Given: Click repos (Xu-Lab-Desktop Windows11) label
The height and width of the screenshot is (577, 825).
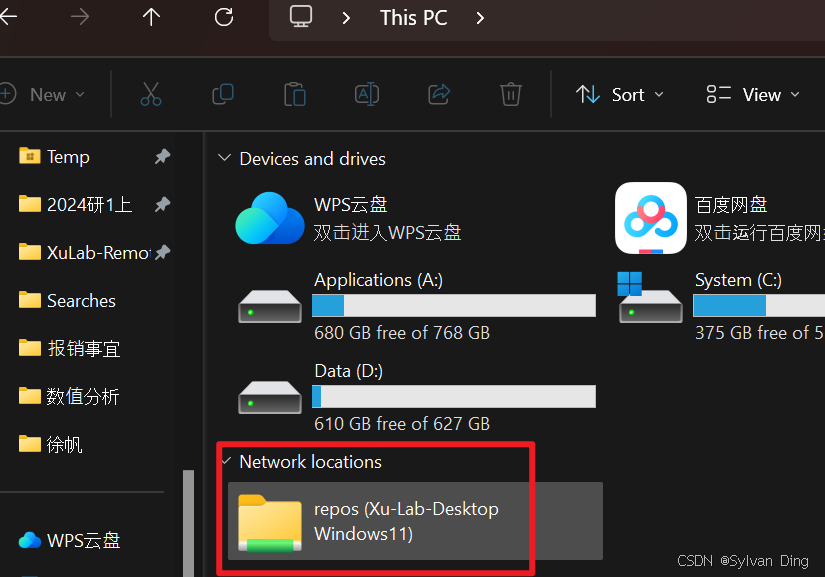Looking at the screenshot, I should tap(406, 521).
